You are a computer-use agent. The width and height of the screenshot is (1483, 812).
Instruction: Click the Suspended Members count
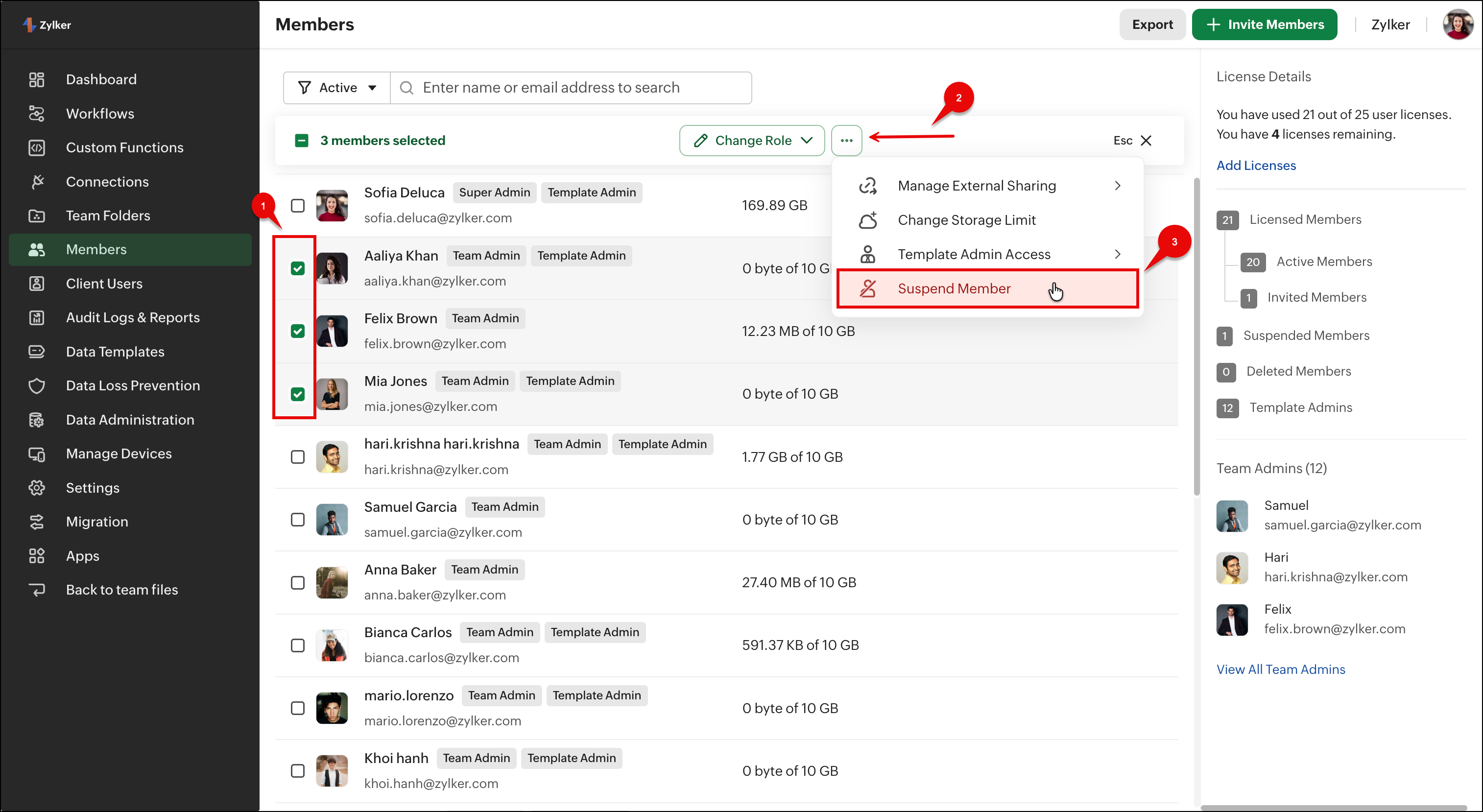(1224, 336)
